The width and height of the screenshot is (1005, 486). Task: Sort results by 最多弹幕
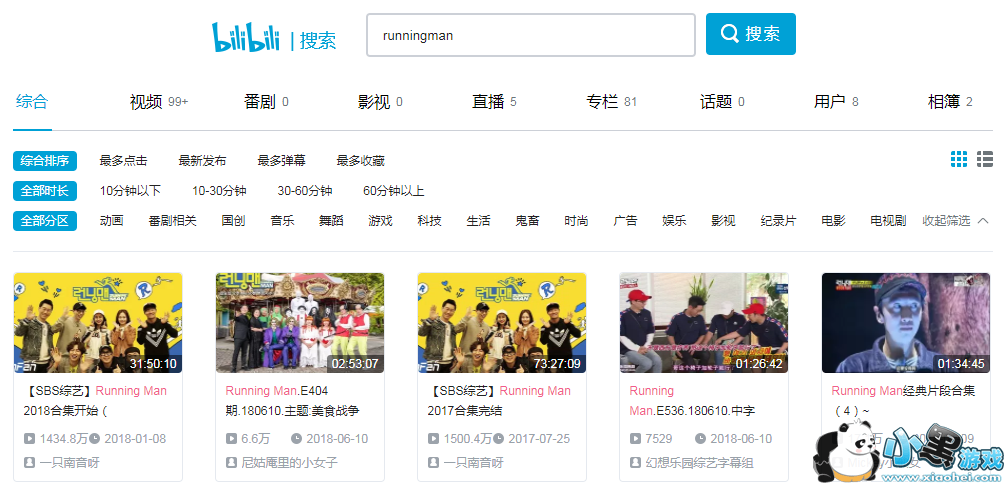coord(281,161)
